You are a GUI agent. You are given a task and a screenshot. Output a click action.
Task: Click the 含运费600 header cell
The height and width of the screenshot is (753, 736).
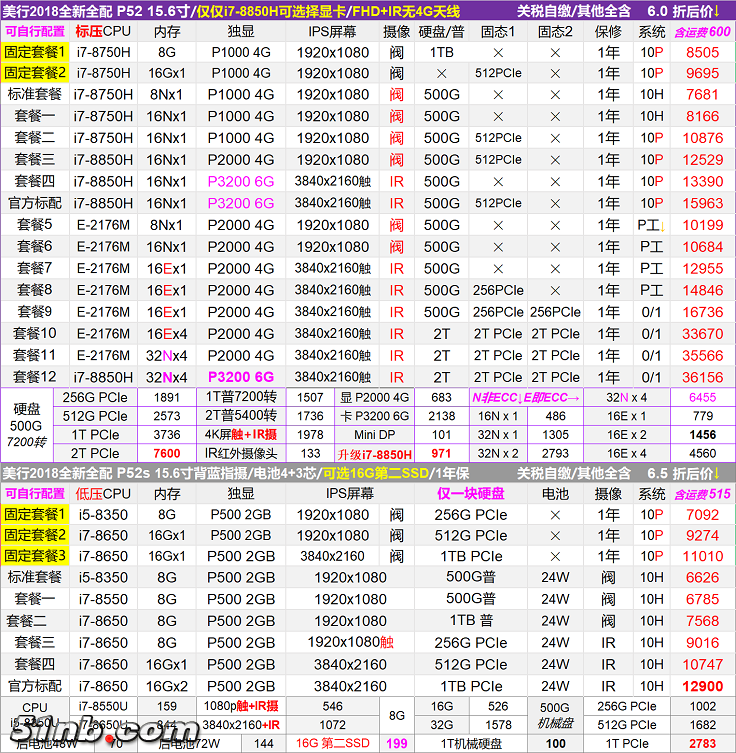pyautogui.click(x=702, y=32)
